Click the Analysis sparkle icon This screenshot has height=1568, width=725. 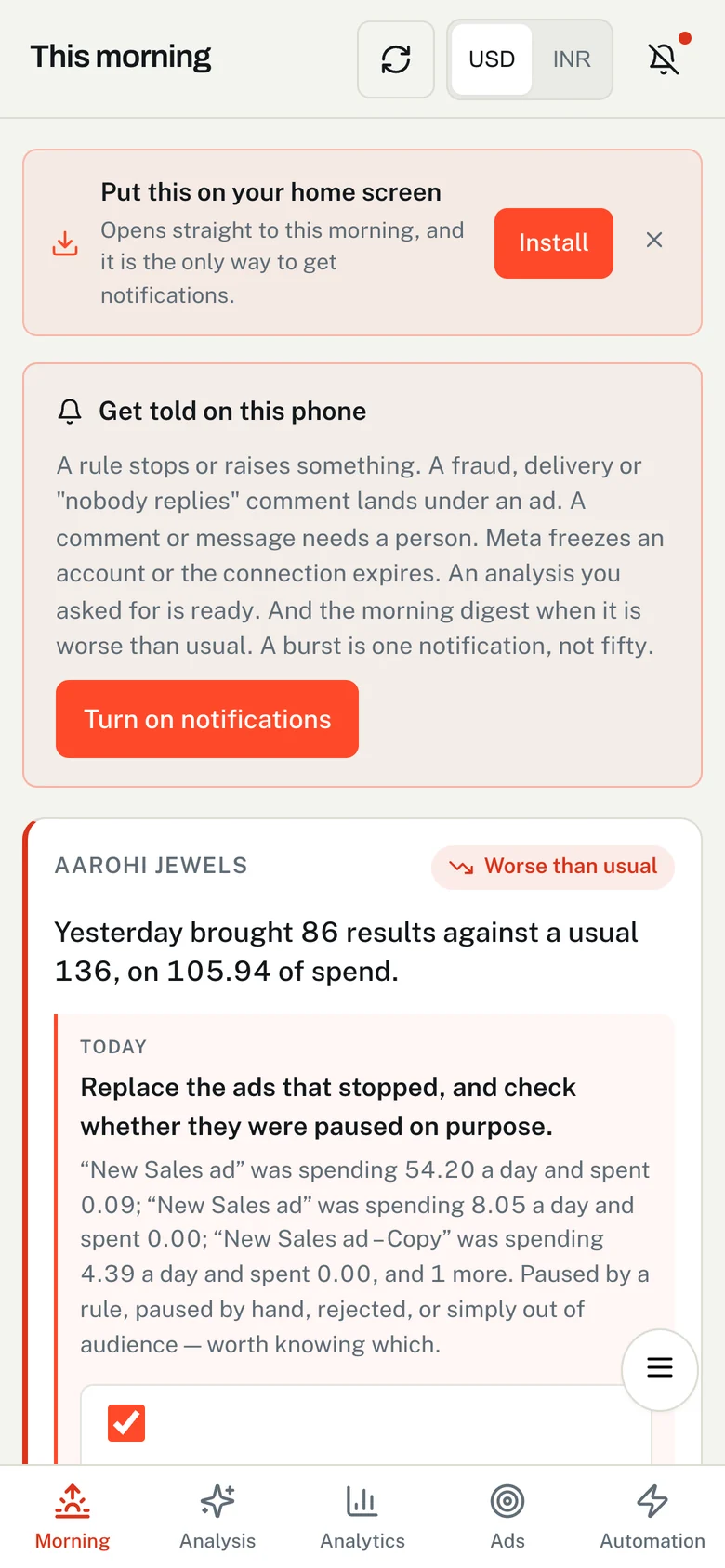217,1500
